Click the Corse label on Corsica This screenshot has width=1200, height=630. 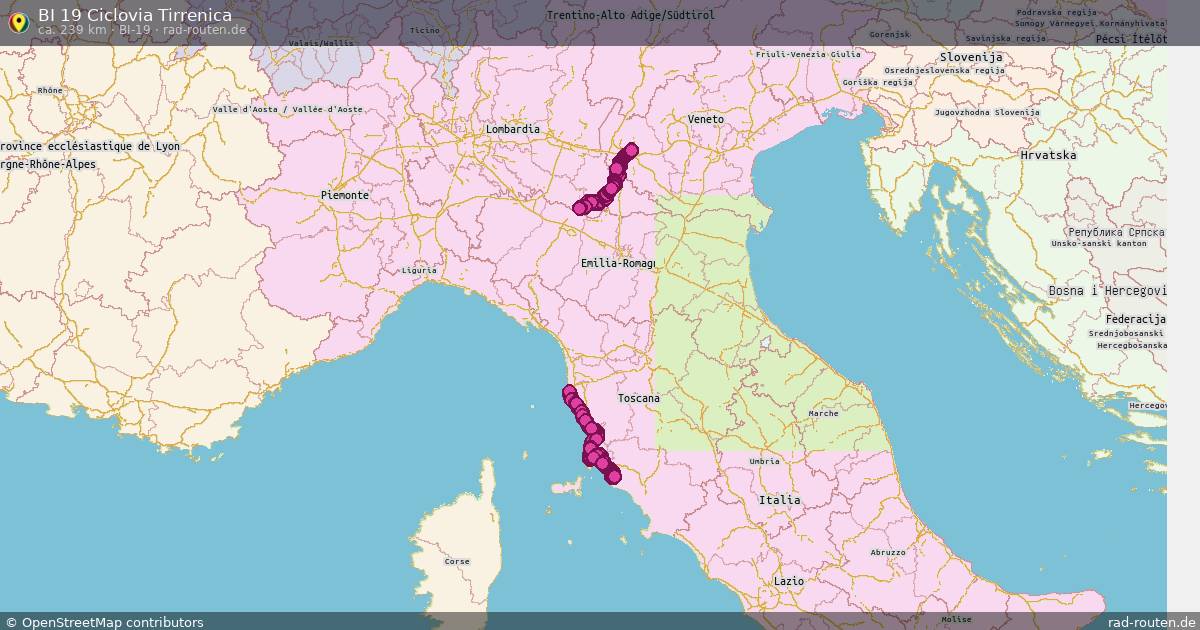[455, 561]
